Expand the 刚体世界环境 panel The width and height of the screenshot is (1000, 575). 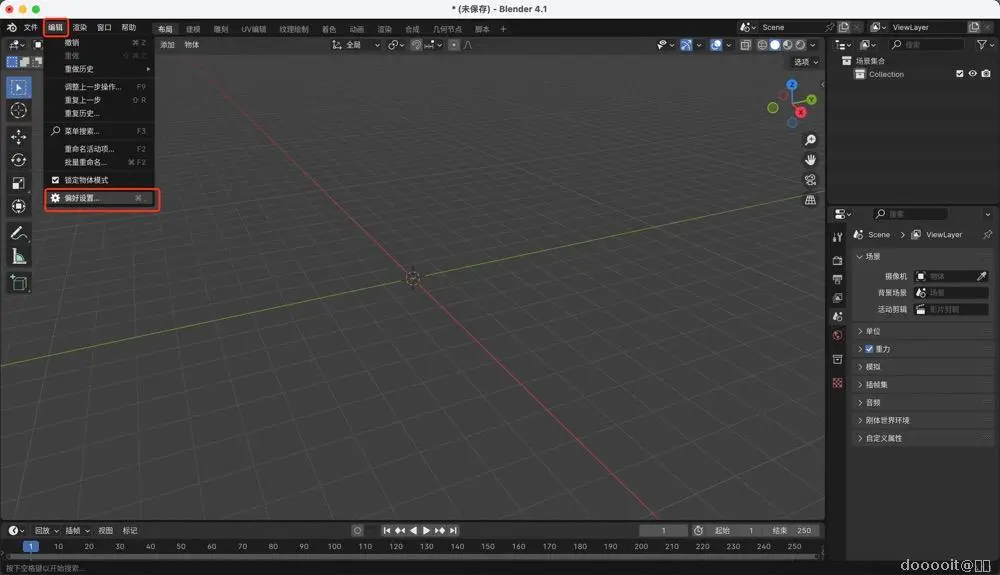point(887,420)
